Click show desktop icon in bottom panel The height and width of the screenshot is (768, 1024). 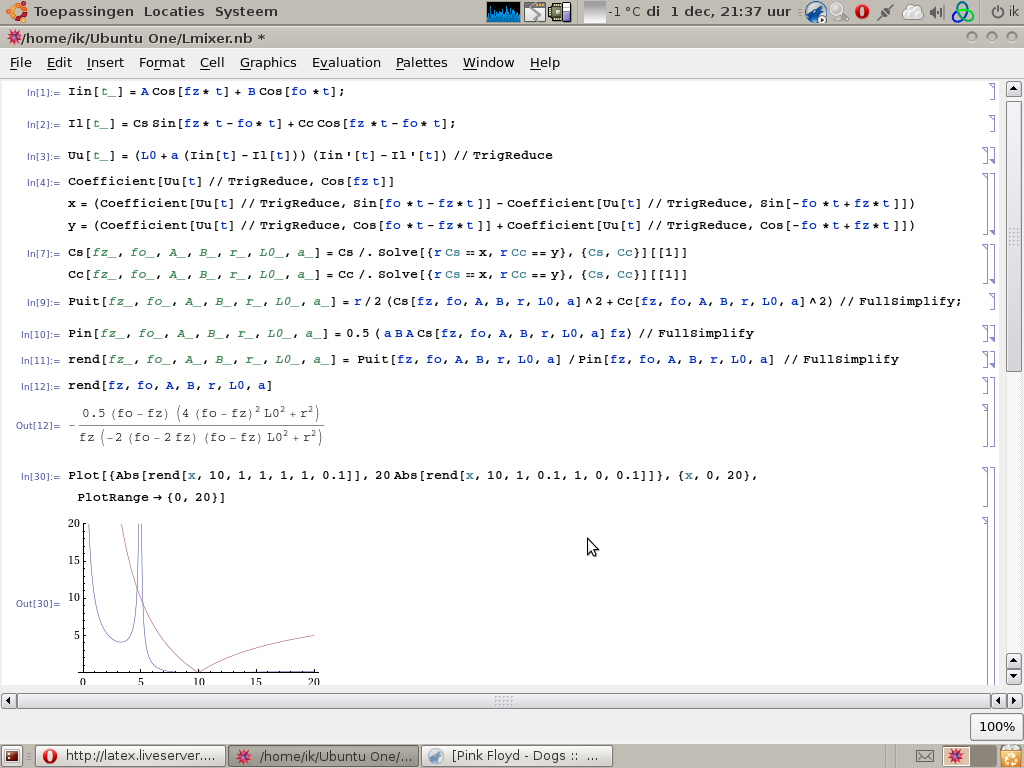coord(12,756)
